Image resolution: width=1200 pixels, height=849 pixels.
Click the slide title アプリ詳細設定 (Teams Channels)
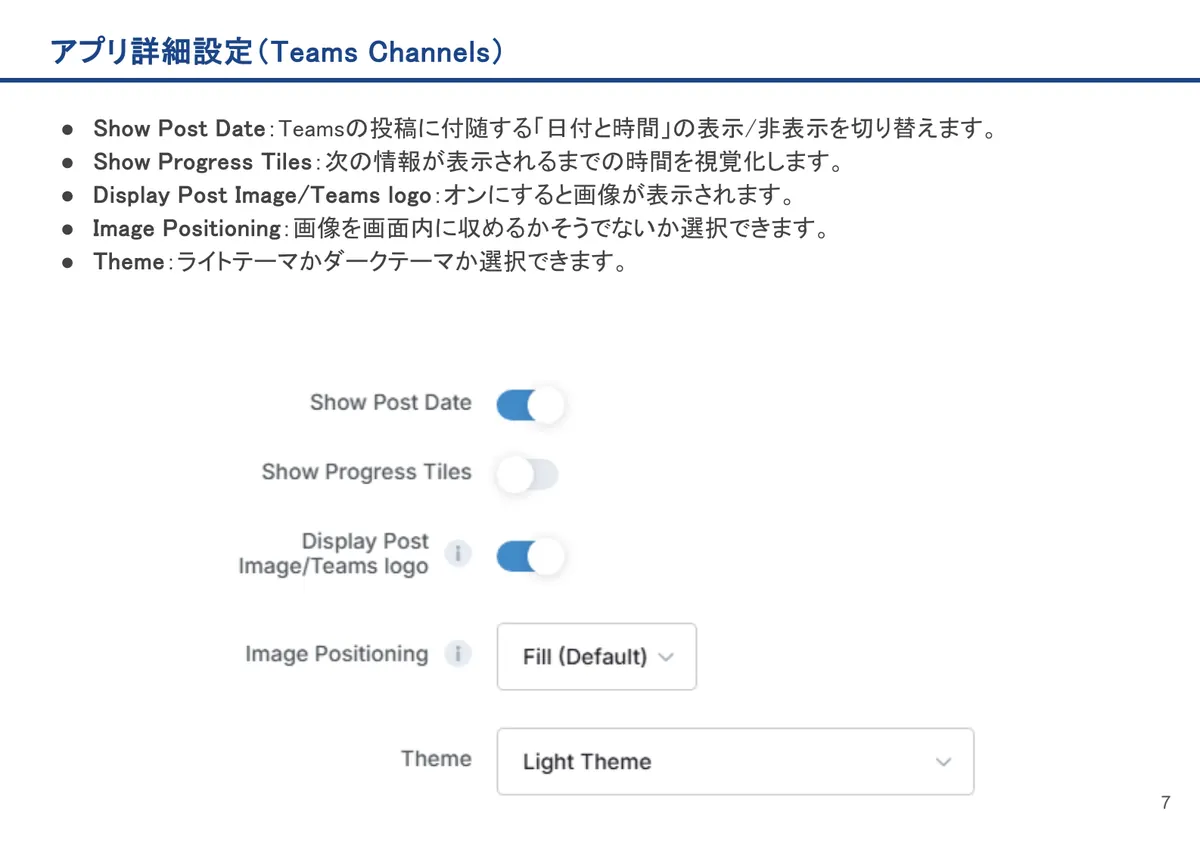tap(276, 52)
